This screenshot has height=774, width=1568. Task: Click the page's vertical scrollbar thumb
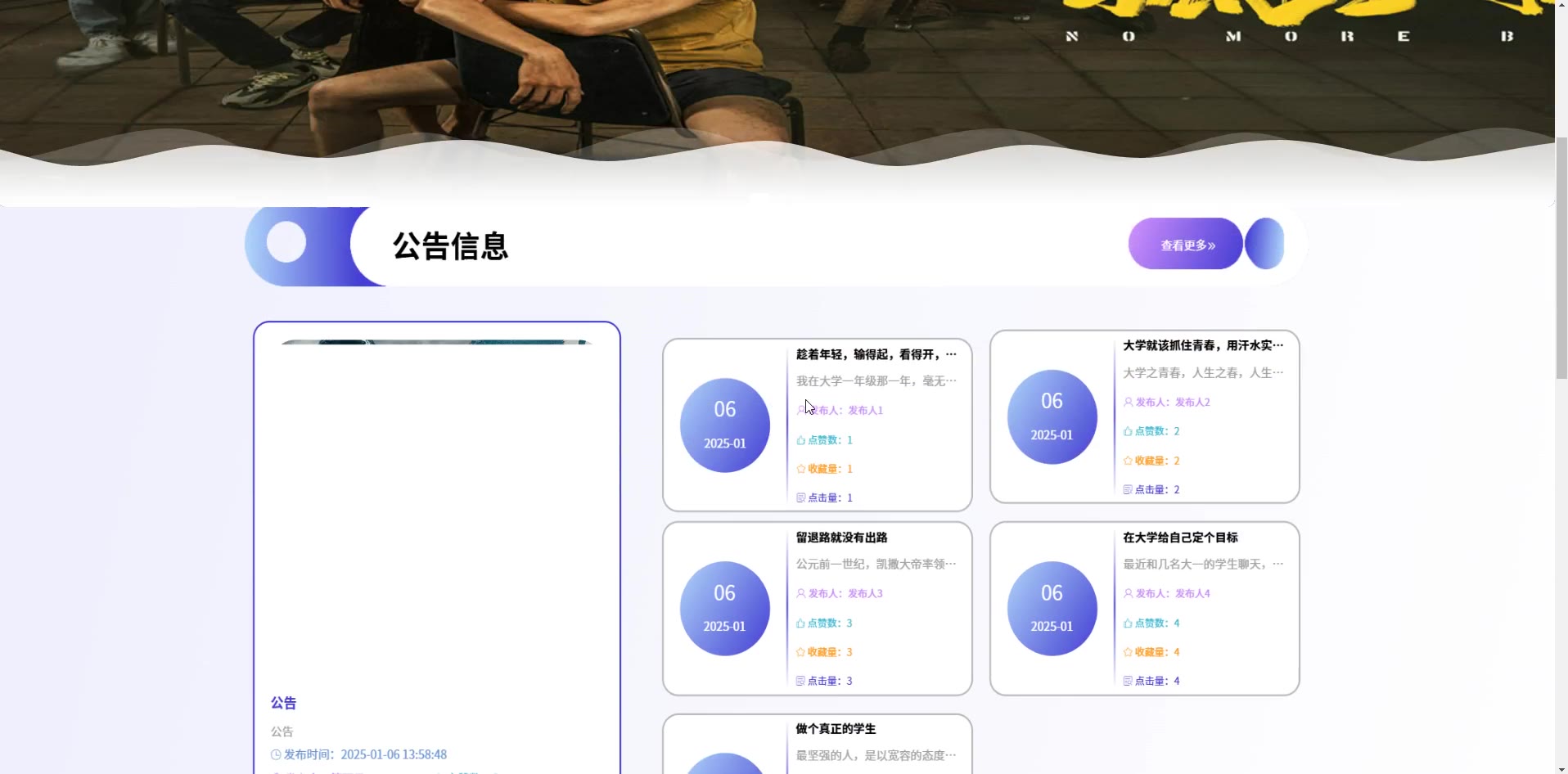(x=1561, y=258)
